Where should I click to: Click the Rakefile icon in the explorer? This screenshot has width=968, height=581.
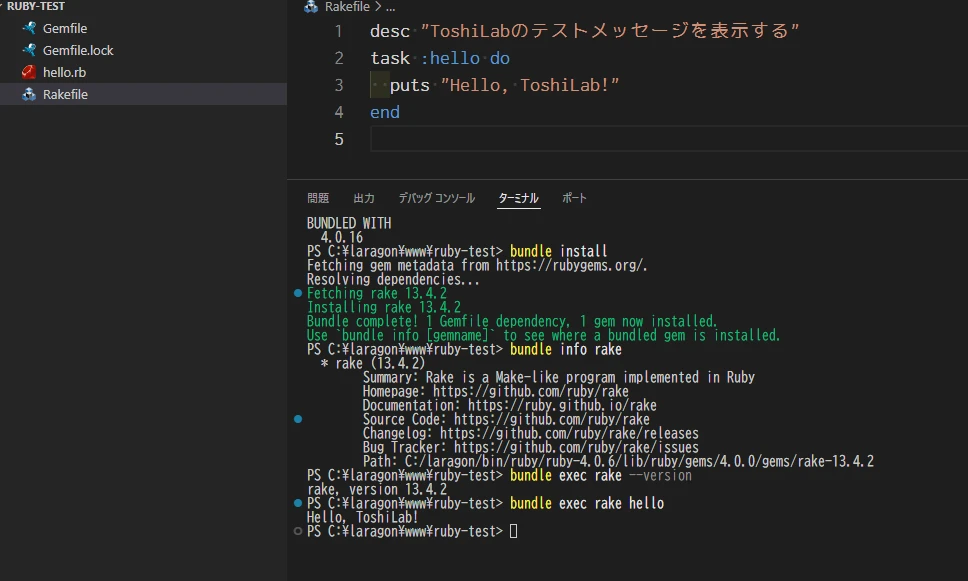coord(28,94)
